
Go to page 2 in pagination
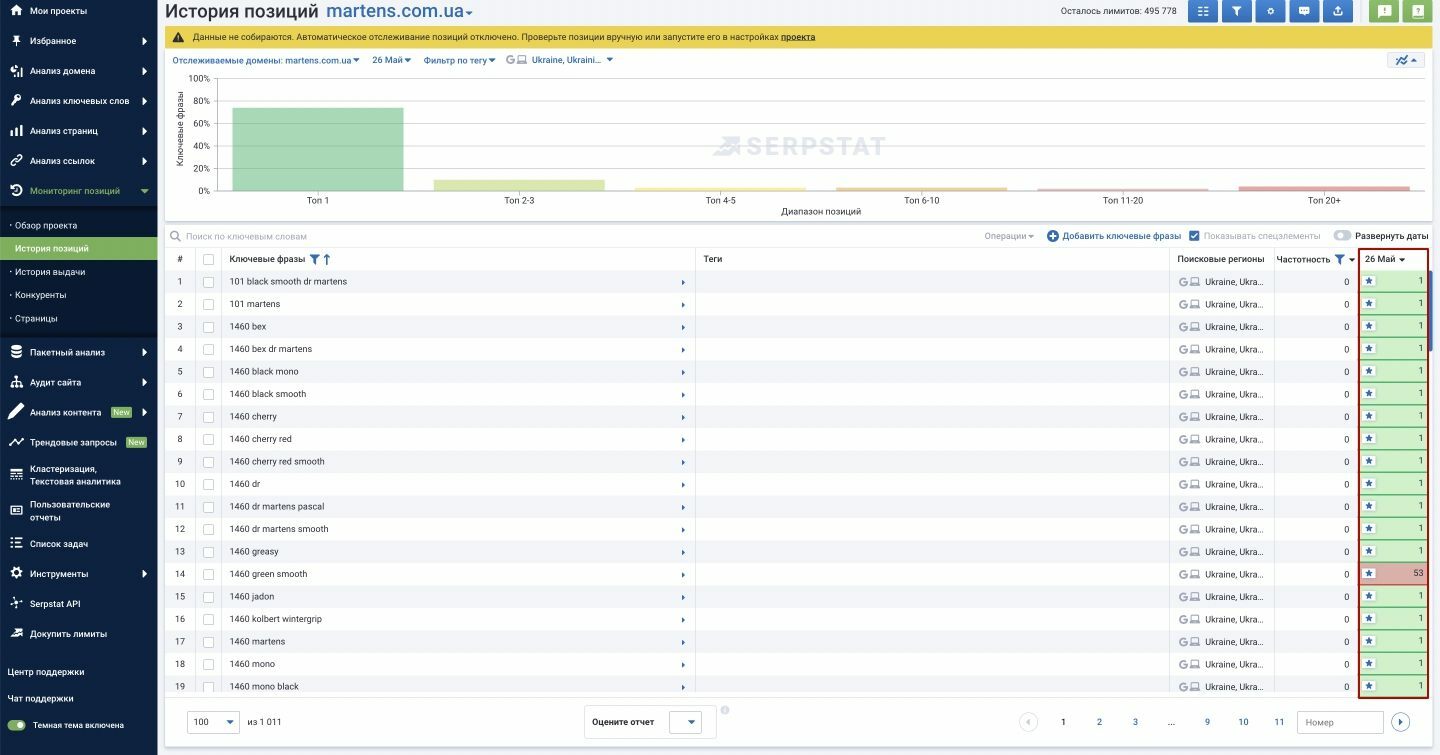coord(1099,722)
